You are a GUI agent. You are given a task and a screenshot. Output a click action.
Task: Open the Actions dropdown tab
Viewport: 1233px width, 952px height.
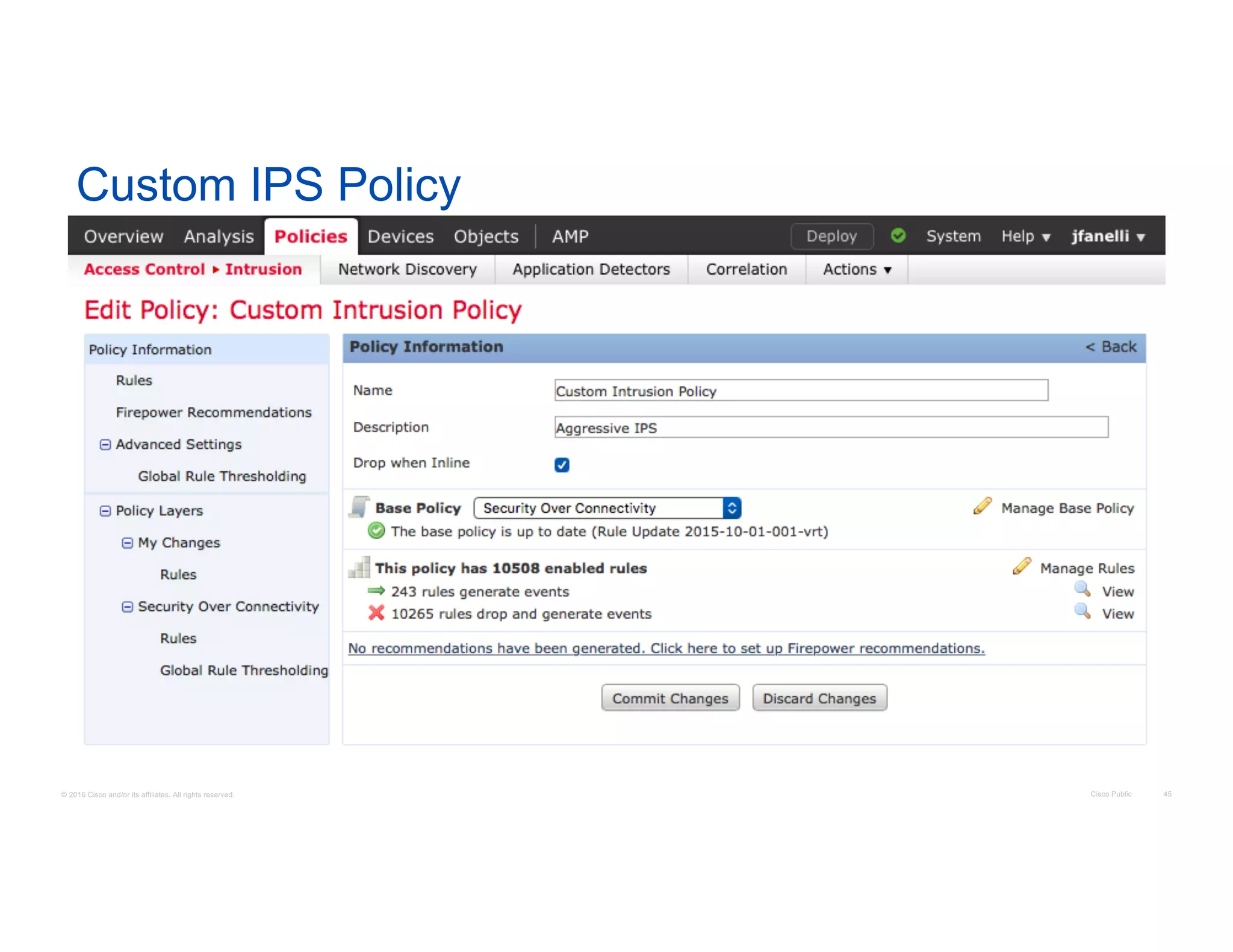coord(857,270)
